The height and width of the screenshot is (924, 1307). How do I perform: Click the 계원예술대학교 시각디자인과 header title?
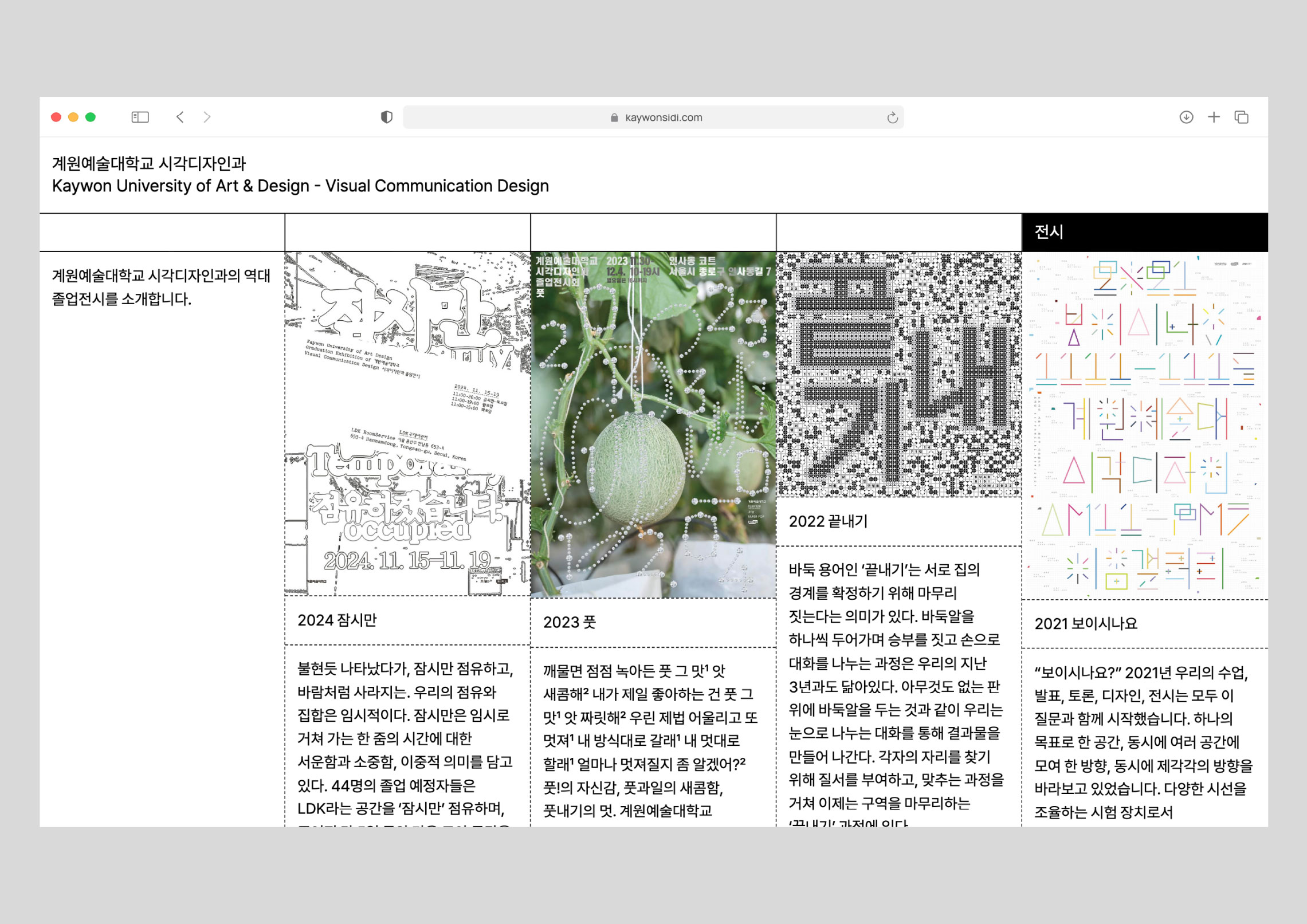[149, 164]
